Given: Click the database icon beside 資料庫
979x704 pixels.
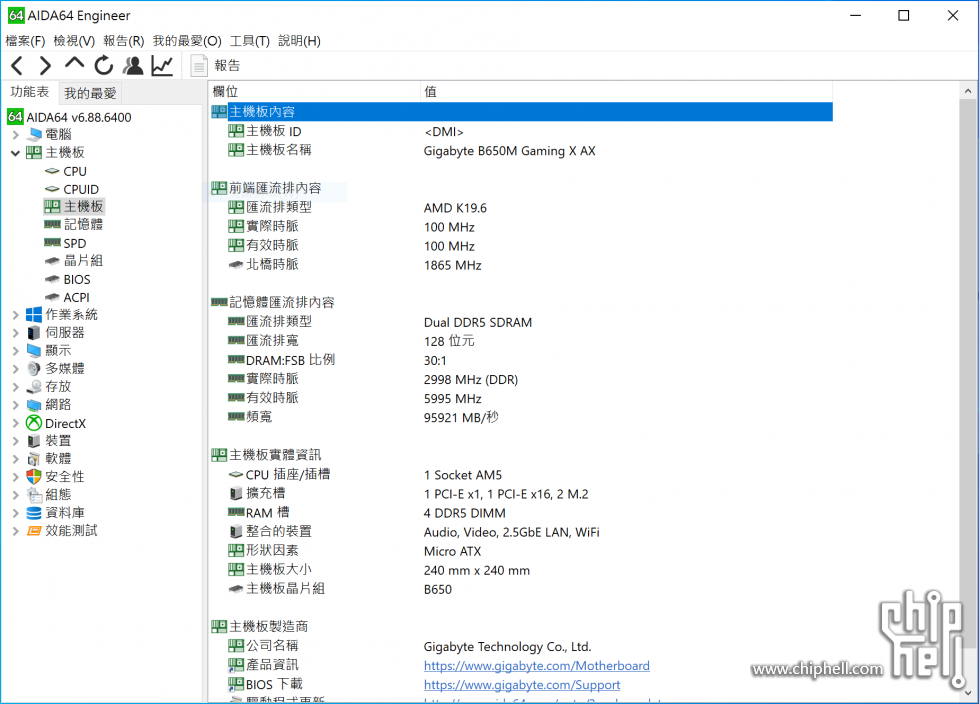Looking at the screenshot, I should coord(34,513).
